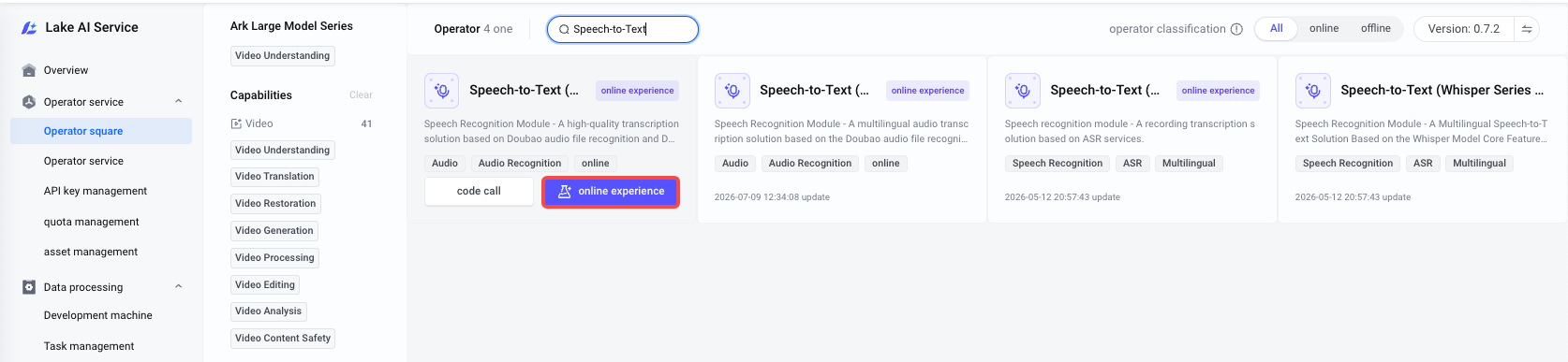Click the Speech-to-Text search field

[623, 29]
